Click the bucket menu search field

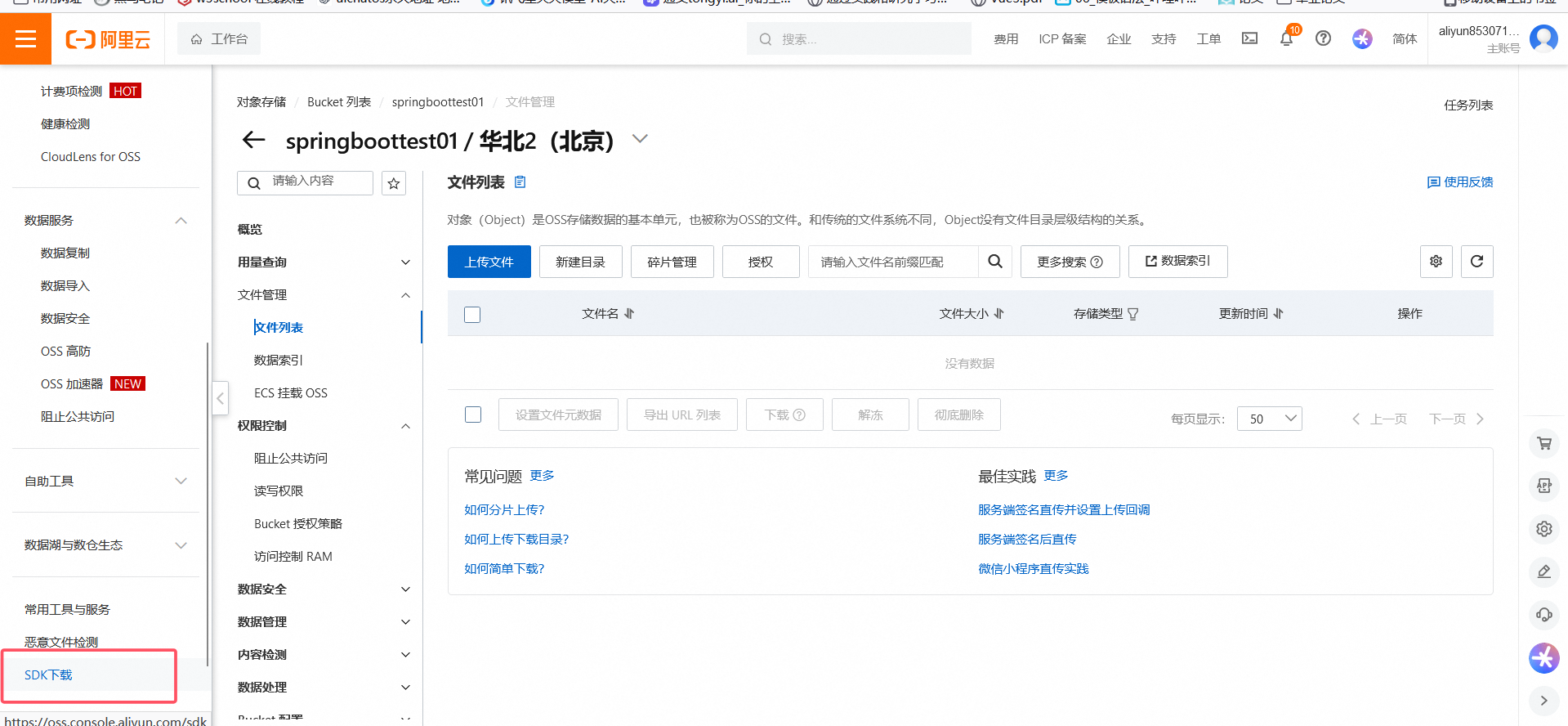click(305, 183)
